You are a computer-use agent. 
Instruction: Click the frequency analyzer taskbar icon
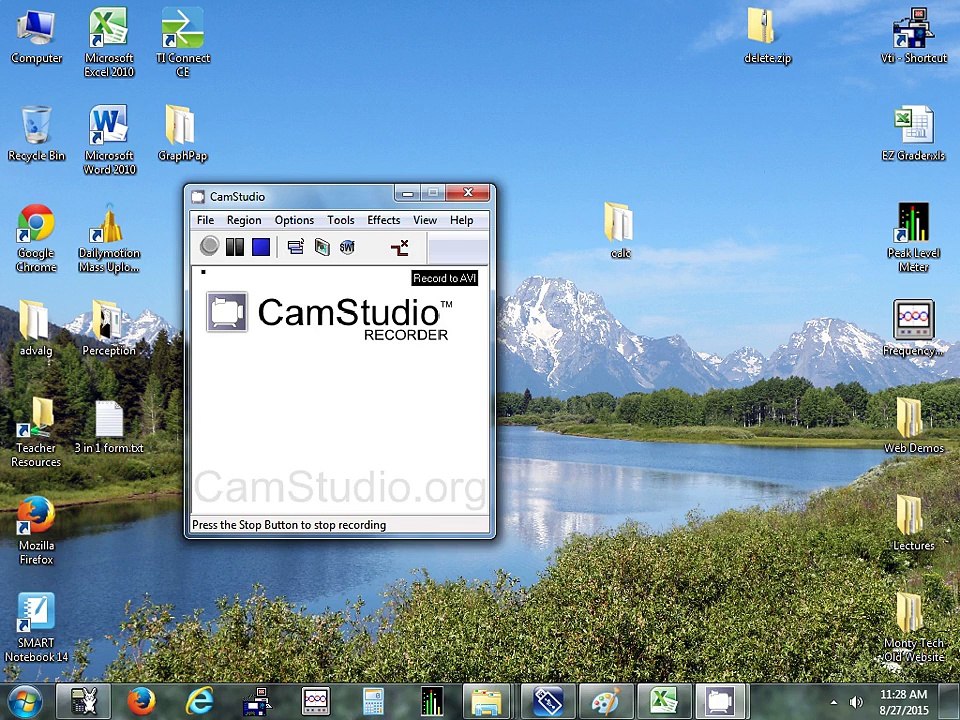[315, 701]
